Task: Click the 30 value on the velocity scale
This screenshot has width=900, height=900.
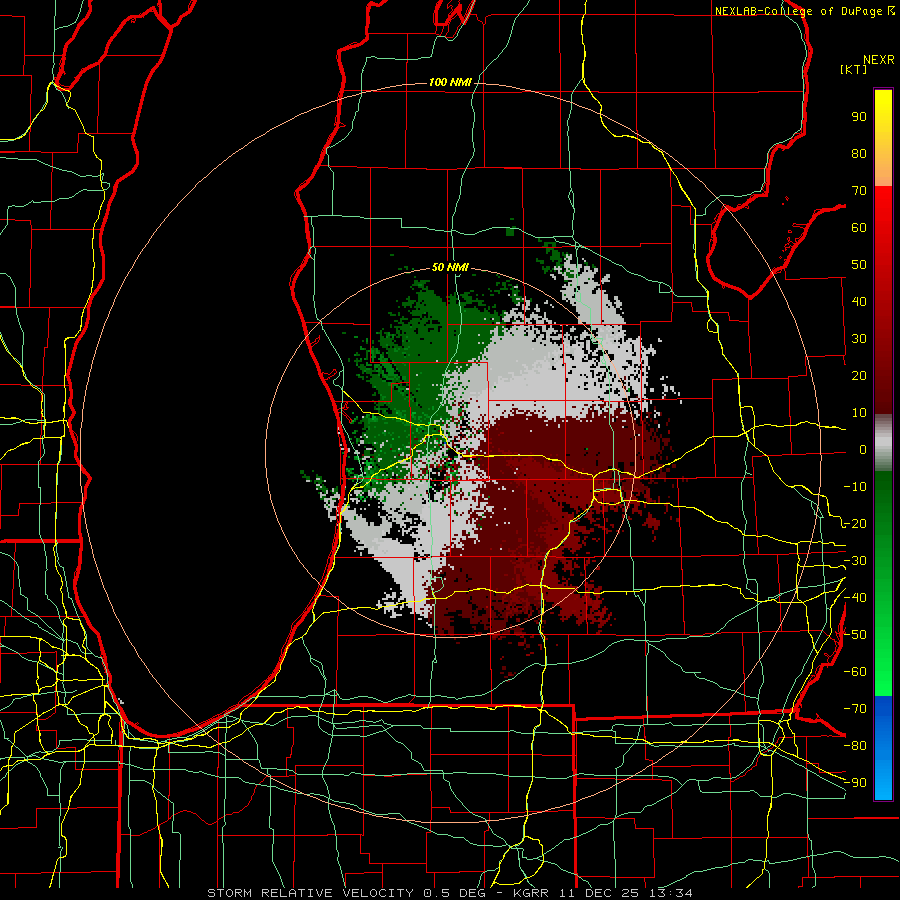Action: [859, 339]
